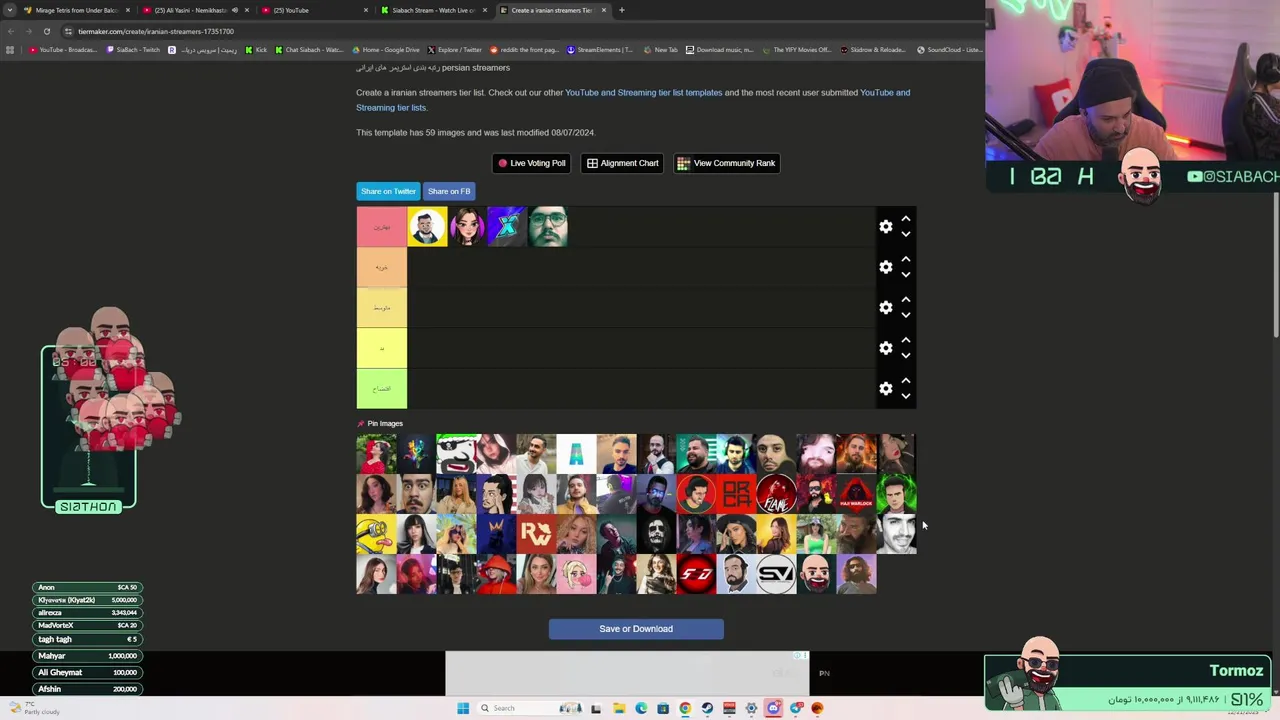Move the light-yellow third tier row down

[x=906, y=315]
